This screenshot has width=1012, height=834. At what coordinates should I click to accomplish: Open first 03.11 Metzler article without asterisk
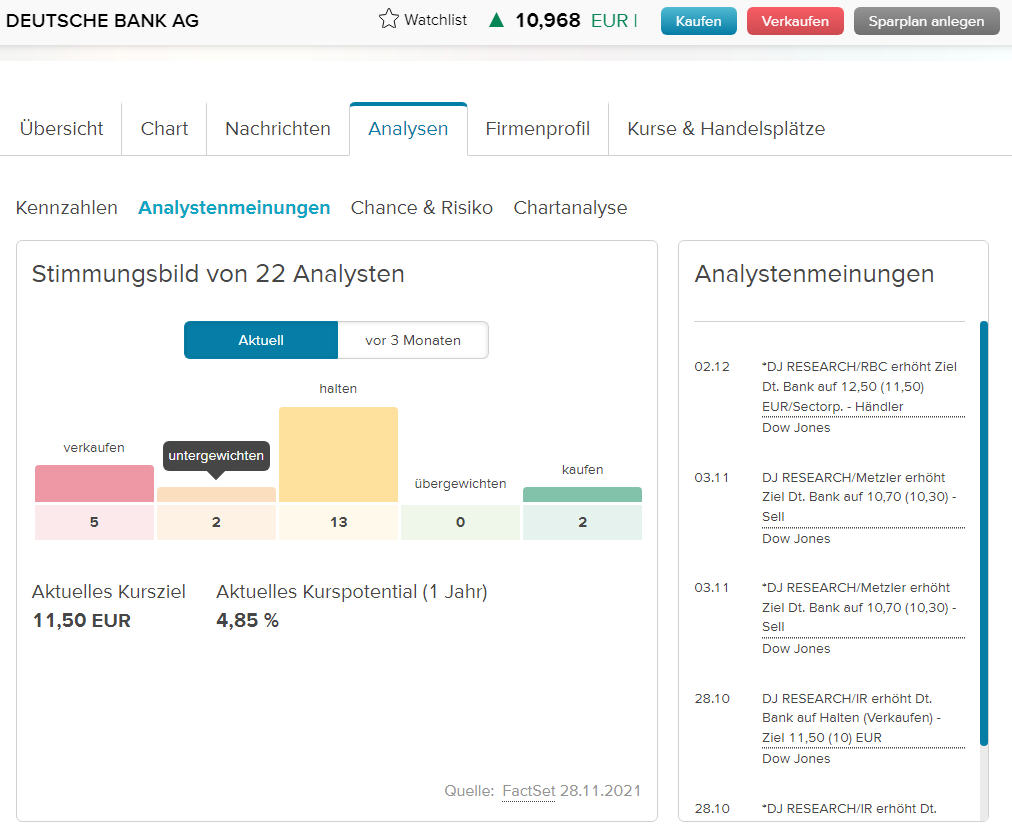pyautogui.click(x=863, y=497)
